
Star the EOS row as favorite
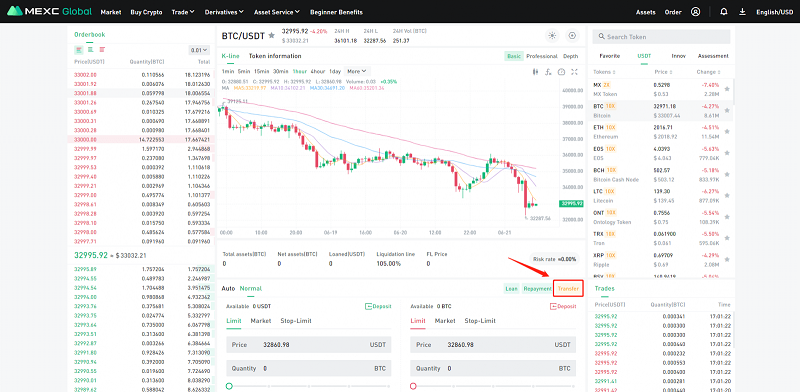727,153
